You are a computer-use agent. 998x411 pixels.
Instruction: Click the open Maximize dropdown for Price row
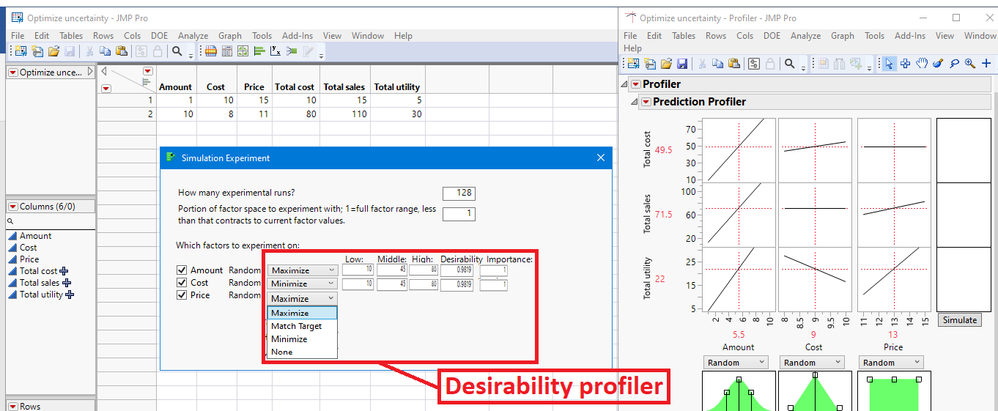(302, 298)
